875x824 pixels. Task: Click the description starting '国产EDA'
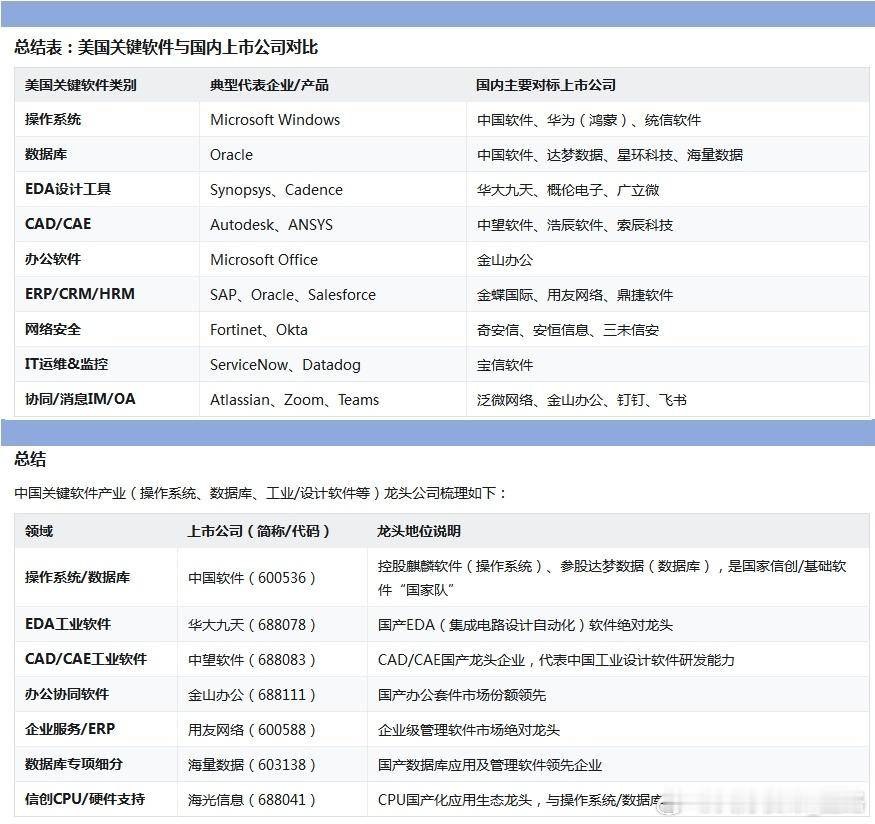[x=525, y=625]
